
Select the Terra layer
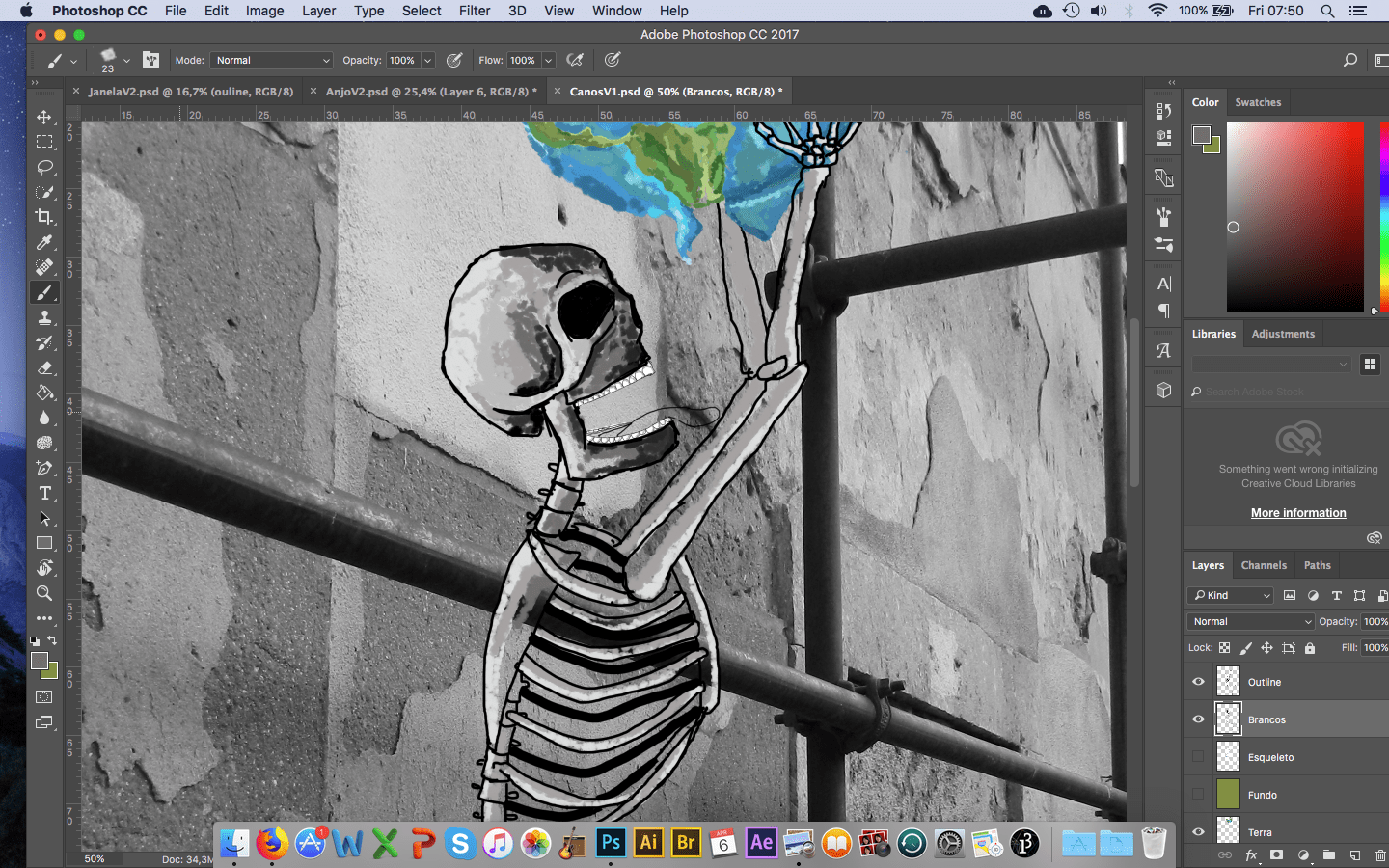click(x=1260, y=831)
